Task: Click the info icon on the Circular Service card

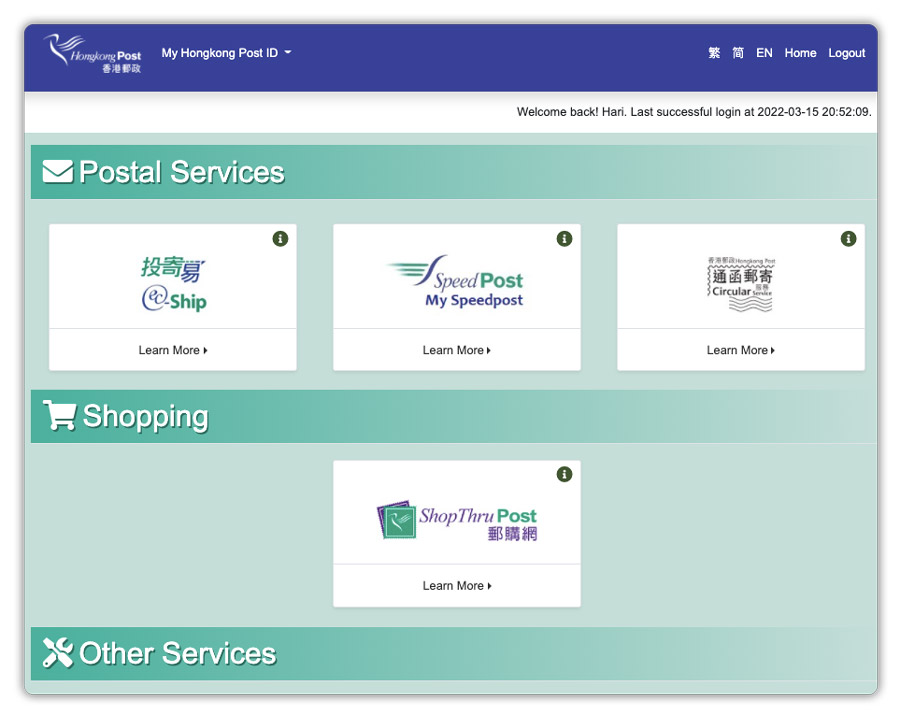Action: pos(848,239)
